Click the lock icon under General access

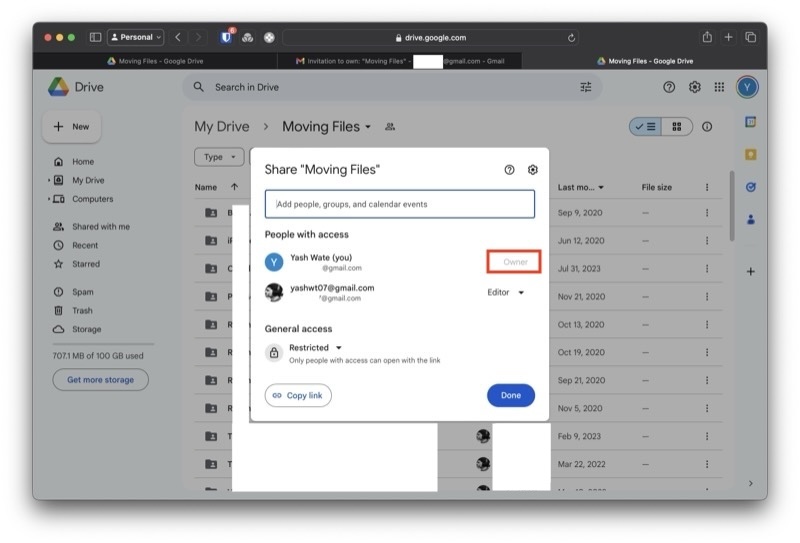pos(274,353)
